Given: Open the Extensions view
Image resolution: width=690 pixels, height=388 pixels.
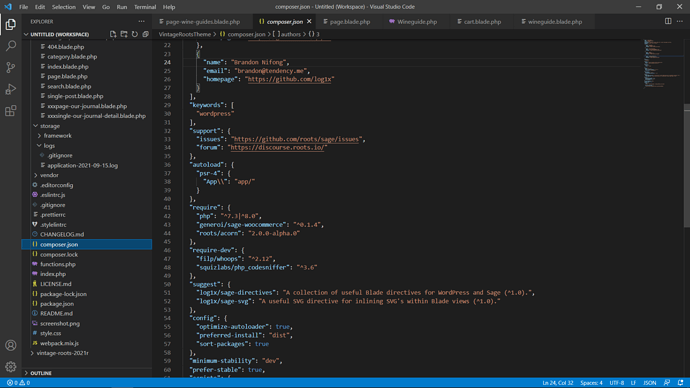Looking at the screenshot, I should (x=11, y=110).
